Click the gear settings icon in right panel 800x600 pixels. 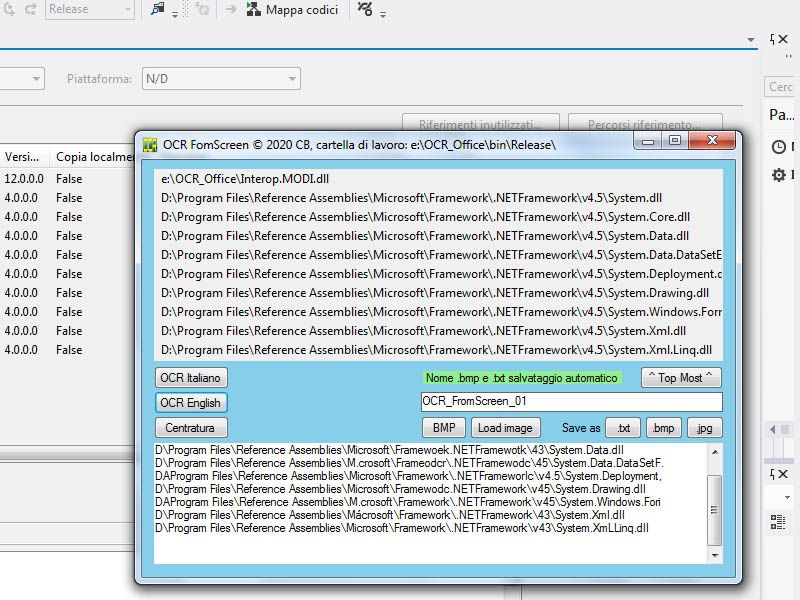(x=779, y=175)
